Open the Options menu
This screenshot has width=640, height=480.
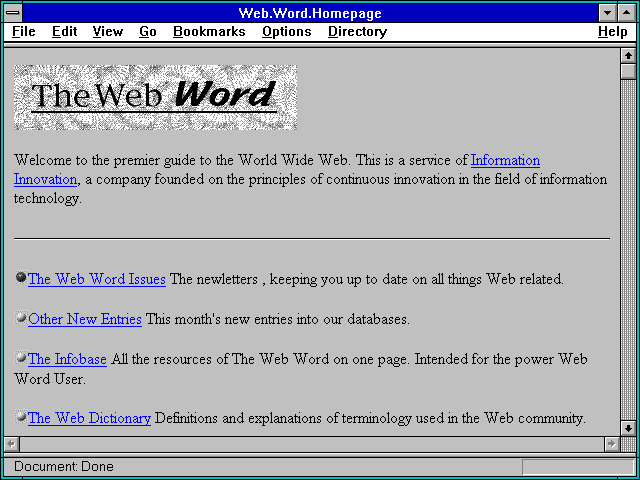coord(287,31)
